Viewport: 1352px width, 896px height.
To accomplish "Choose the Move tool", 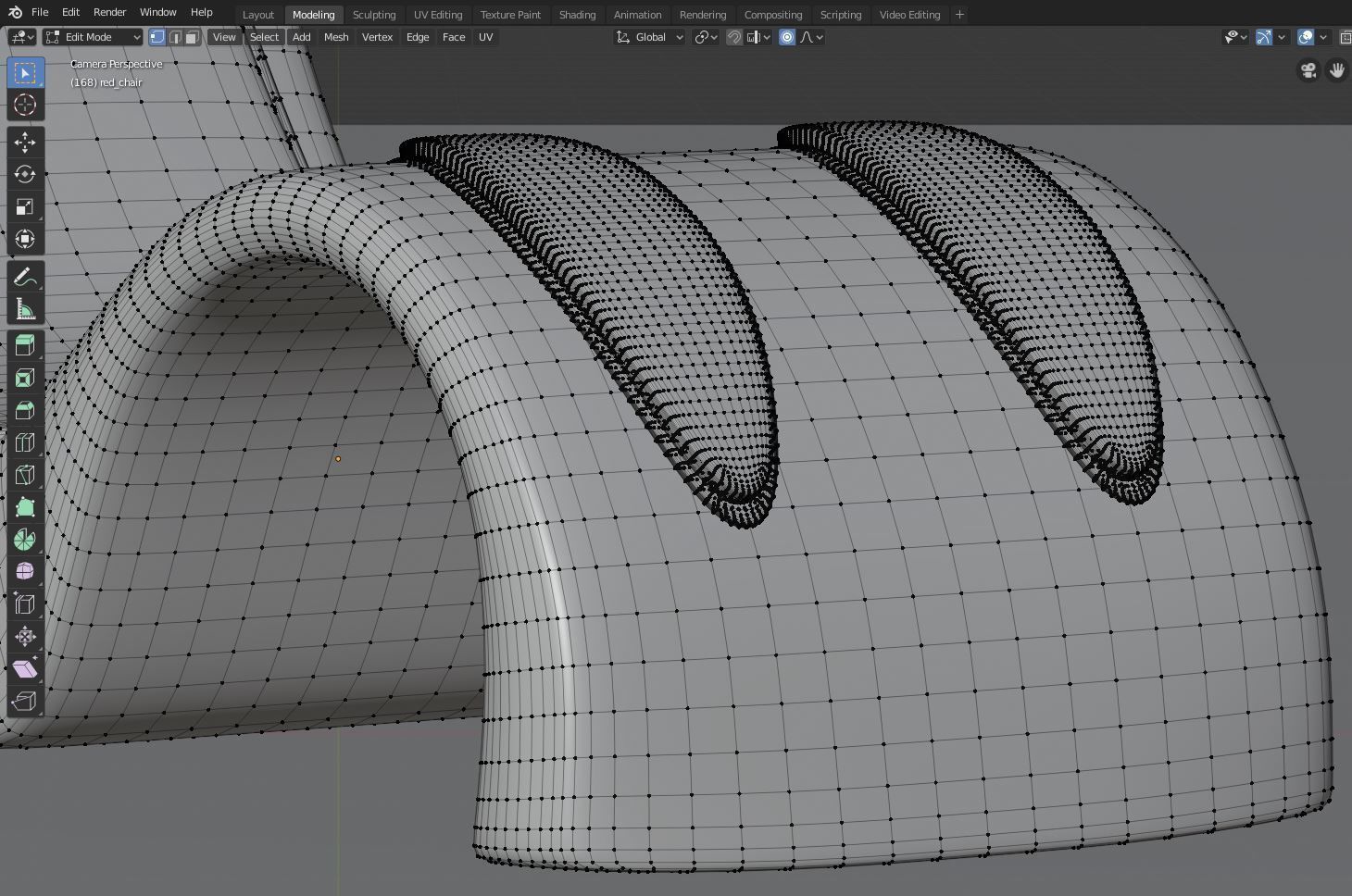I will coord(25,142).
